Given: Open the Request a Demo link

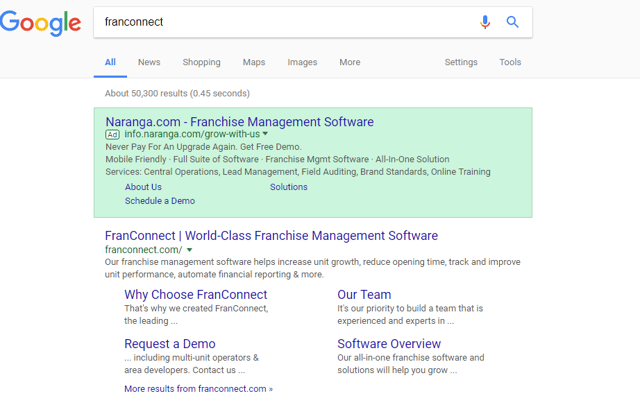Looking at the screenshot, I should tap(170, 344).
